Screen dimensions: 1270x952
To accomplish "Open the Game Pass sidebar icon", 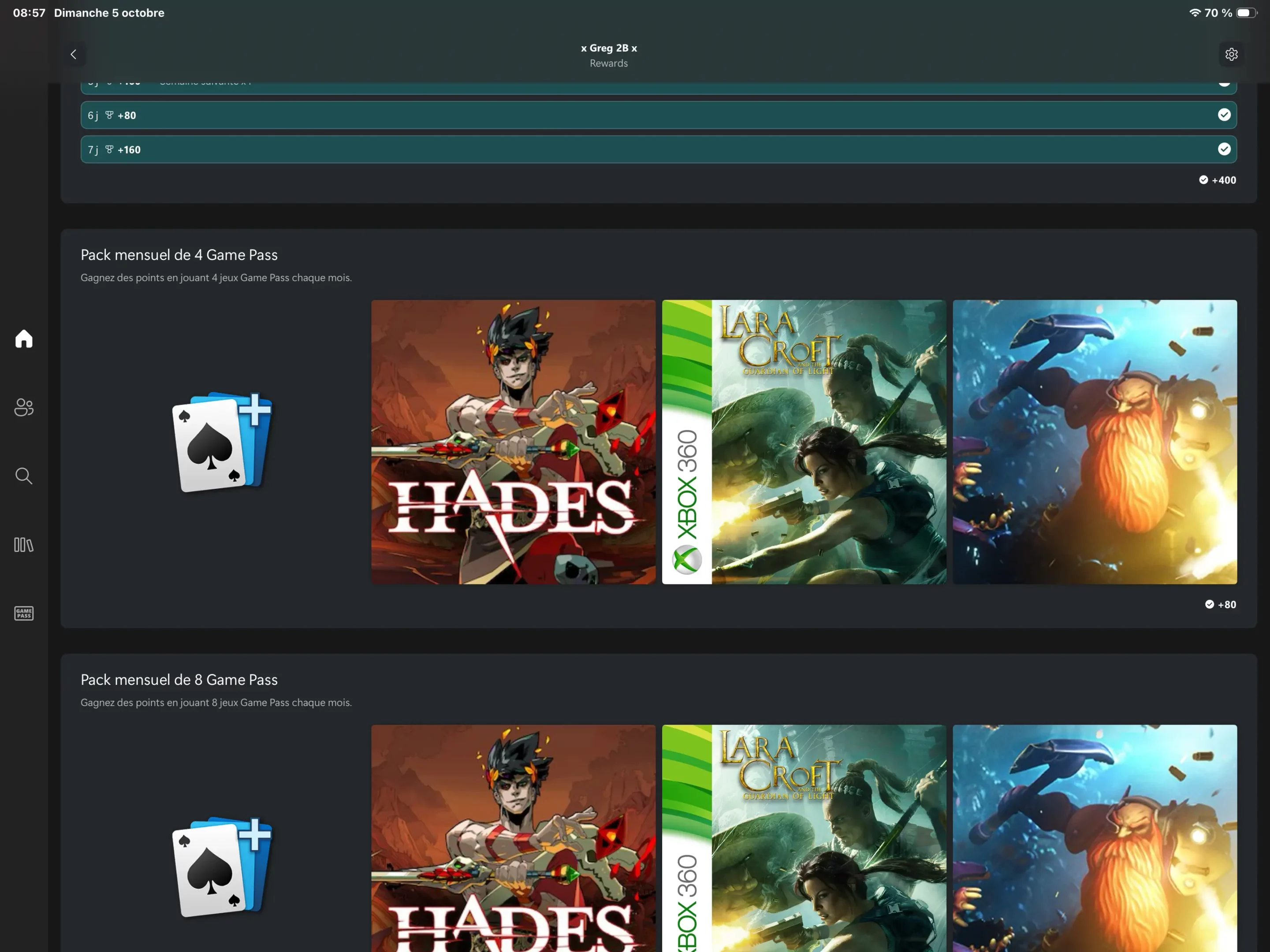I will pyautogui.click(x=23, y=613).
